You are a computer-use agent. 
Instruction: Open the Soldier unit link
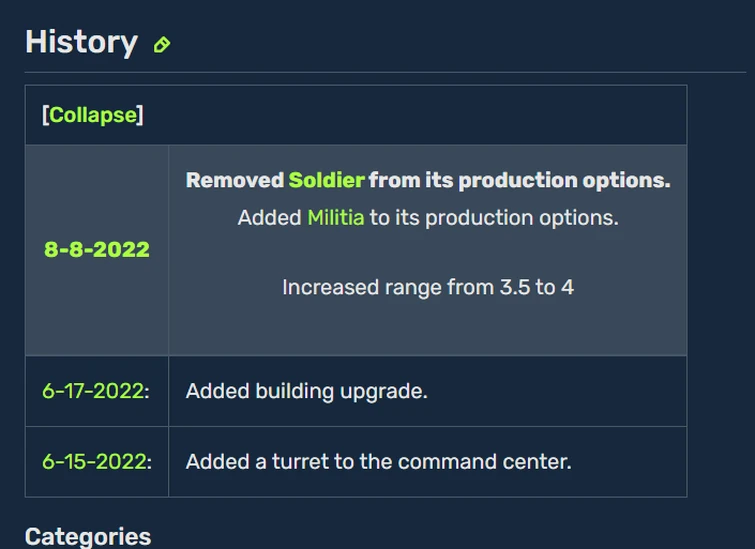(x=326, y=180)
